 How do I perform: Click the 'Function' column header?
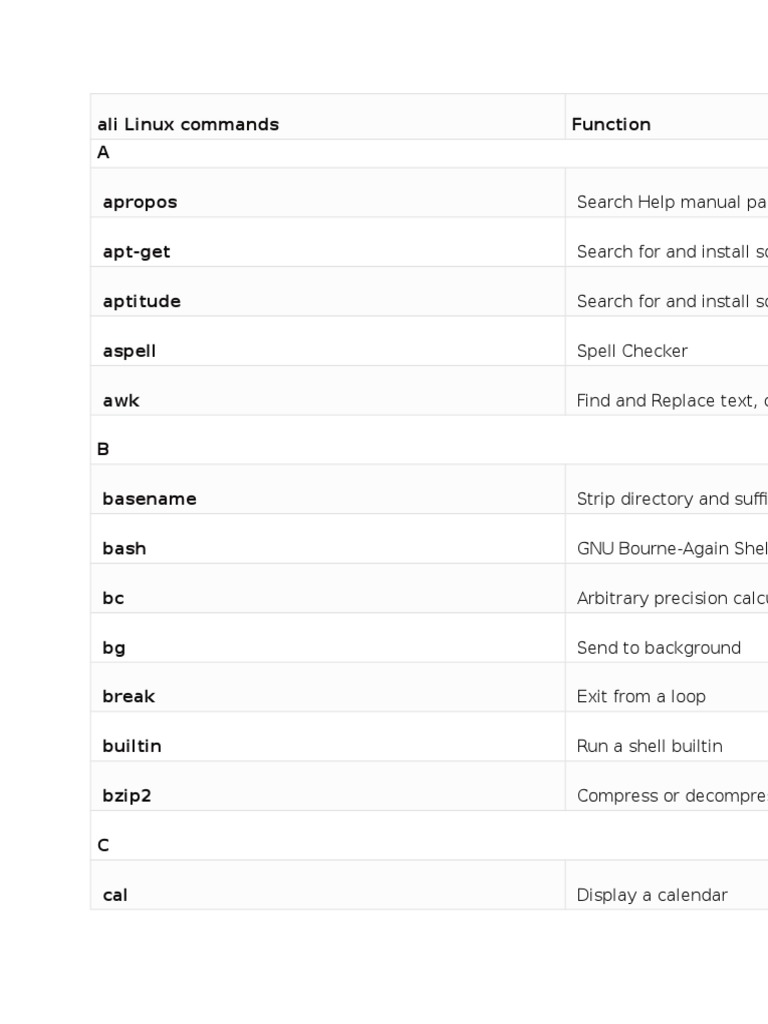coord(611,124)
